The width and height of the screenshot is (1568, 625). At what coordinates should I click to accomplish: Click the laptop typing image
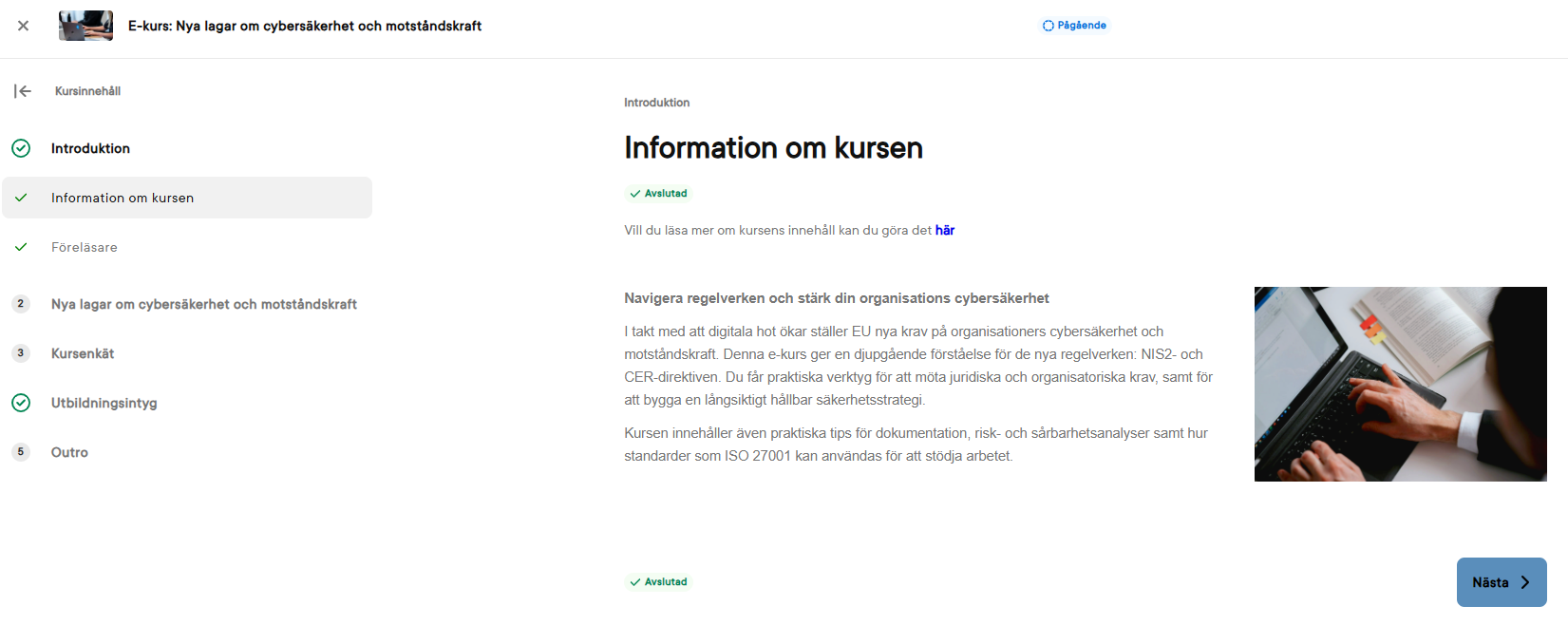1400,384
